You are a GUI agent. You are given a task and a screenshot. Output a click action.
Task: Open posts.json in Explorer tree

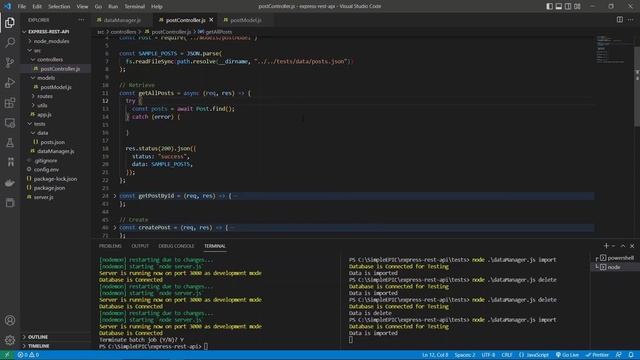point(53,142)
